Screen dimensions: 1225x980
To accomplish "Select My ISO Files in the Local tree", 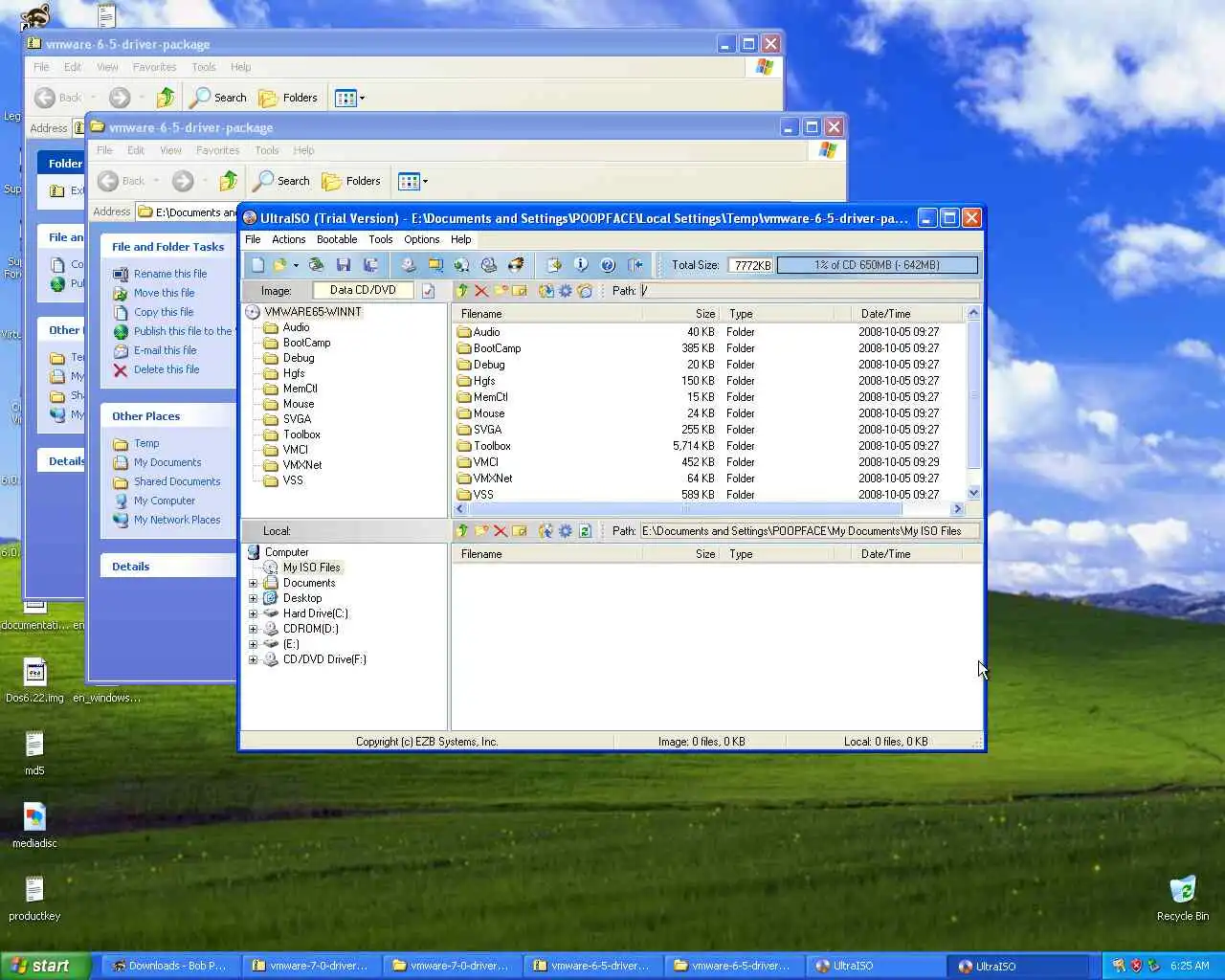I will (x=311, y=568).
